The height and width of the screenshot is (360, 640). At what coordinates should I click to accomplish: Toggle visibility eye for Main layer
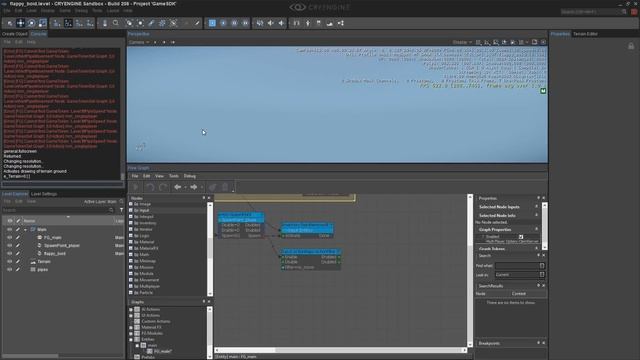[x=9, y=229]
